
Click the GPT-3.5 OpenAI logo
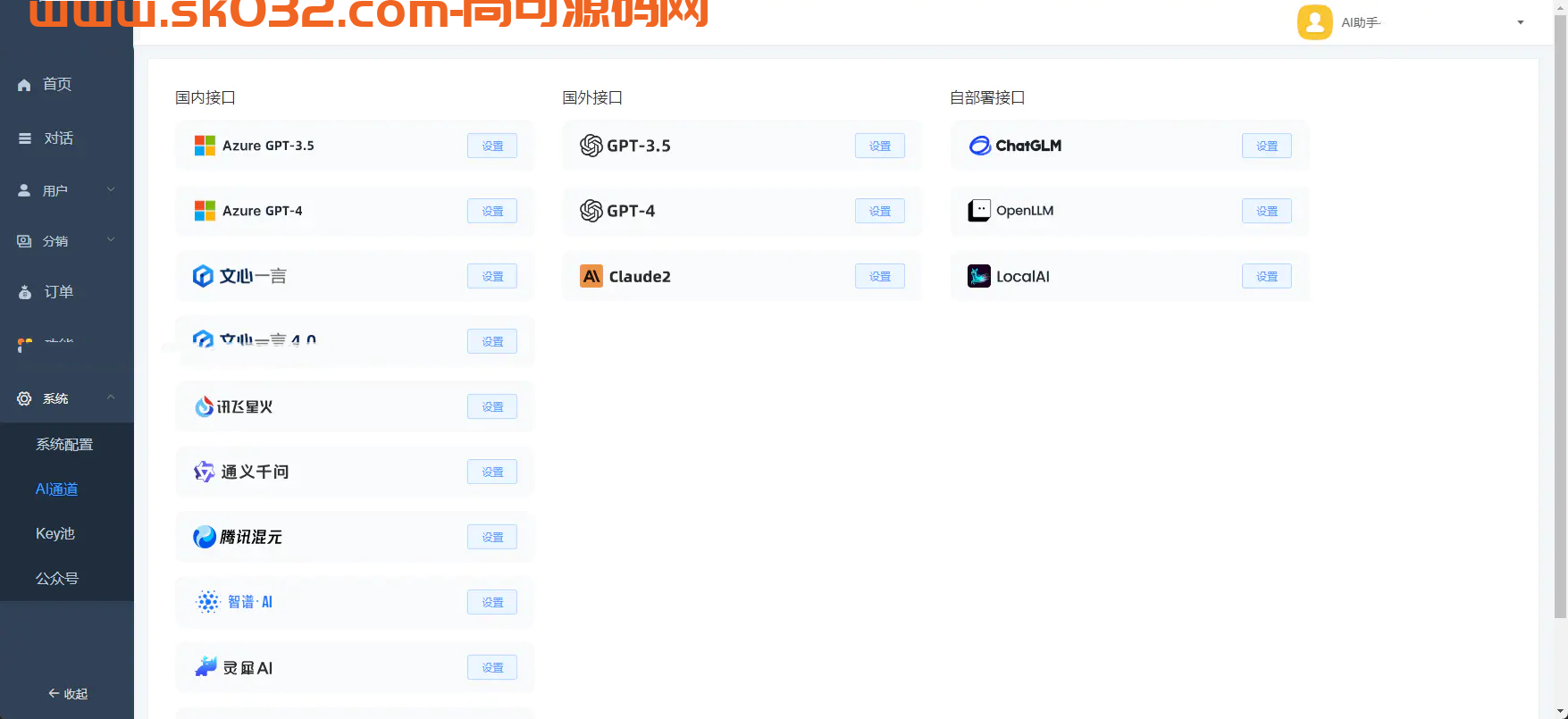591,146
